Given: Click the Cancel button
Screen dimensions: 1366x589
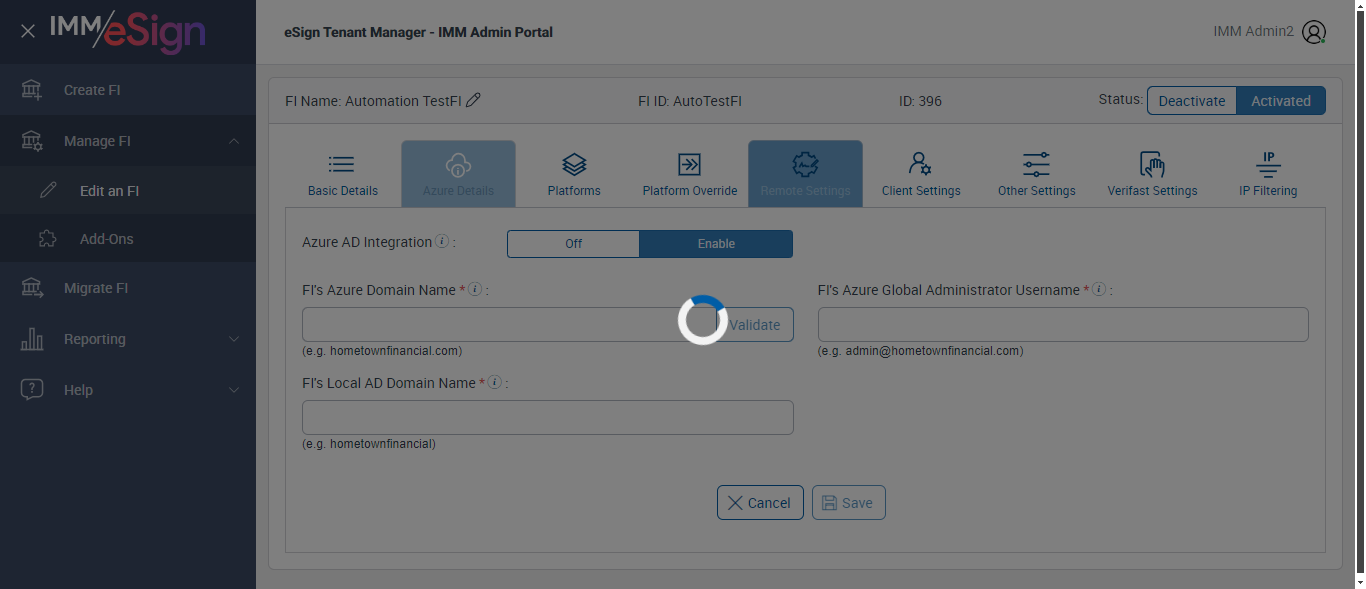Looking at the screenshot, I should pos(760,503).
